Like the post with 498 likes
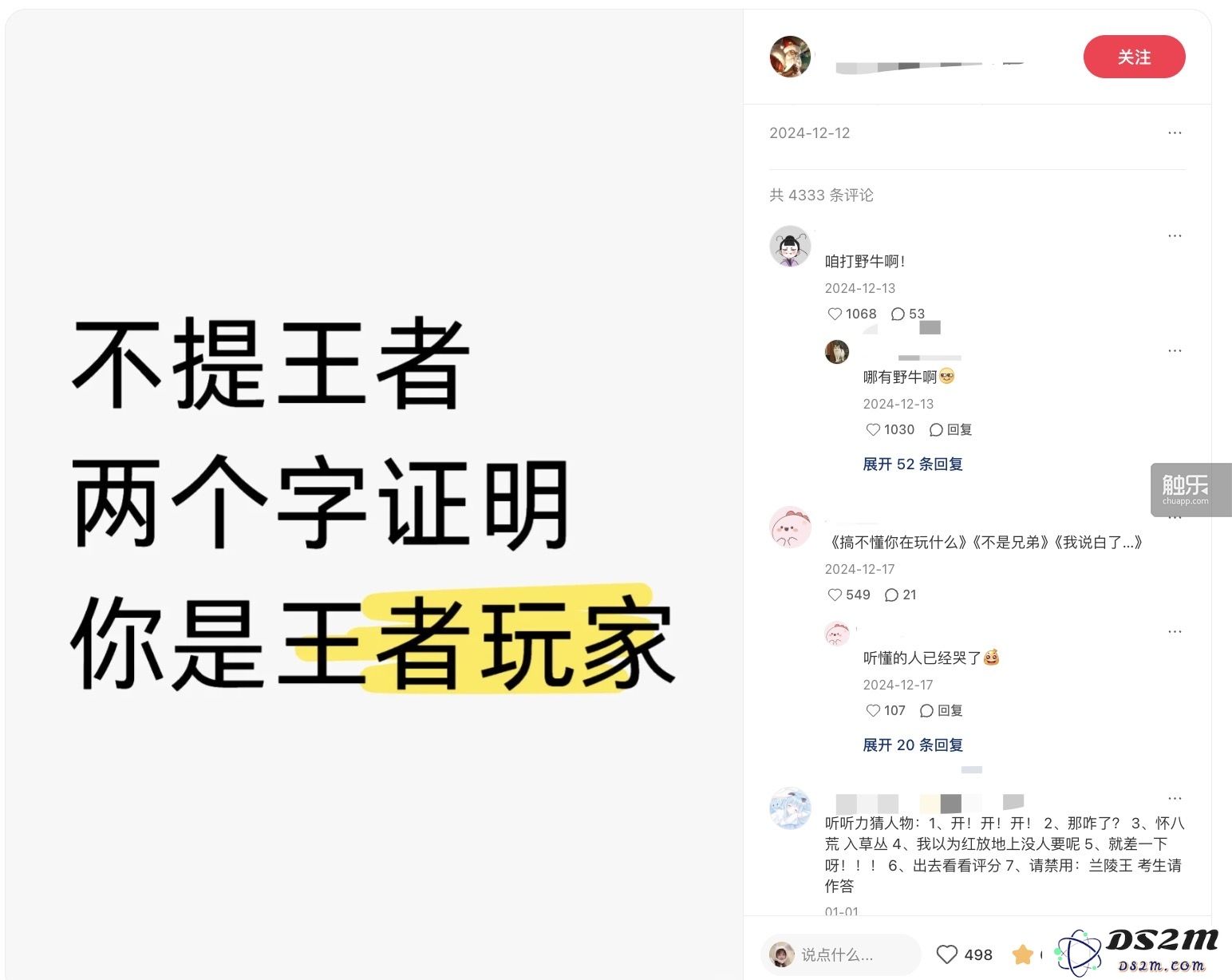1232x980 pixels. click(964, 954)
